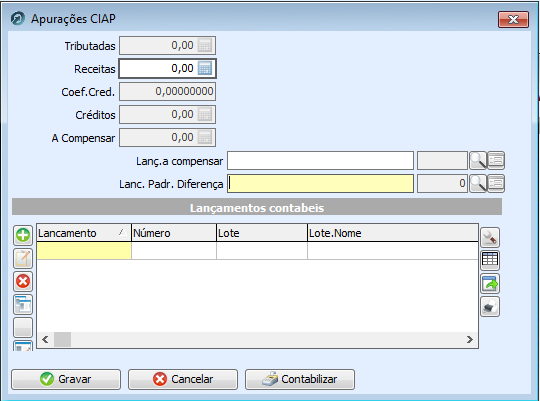
Task: Open the calculator in the Receitas field
Action: (x=205, y=68)
